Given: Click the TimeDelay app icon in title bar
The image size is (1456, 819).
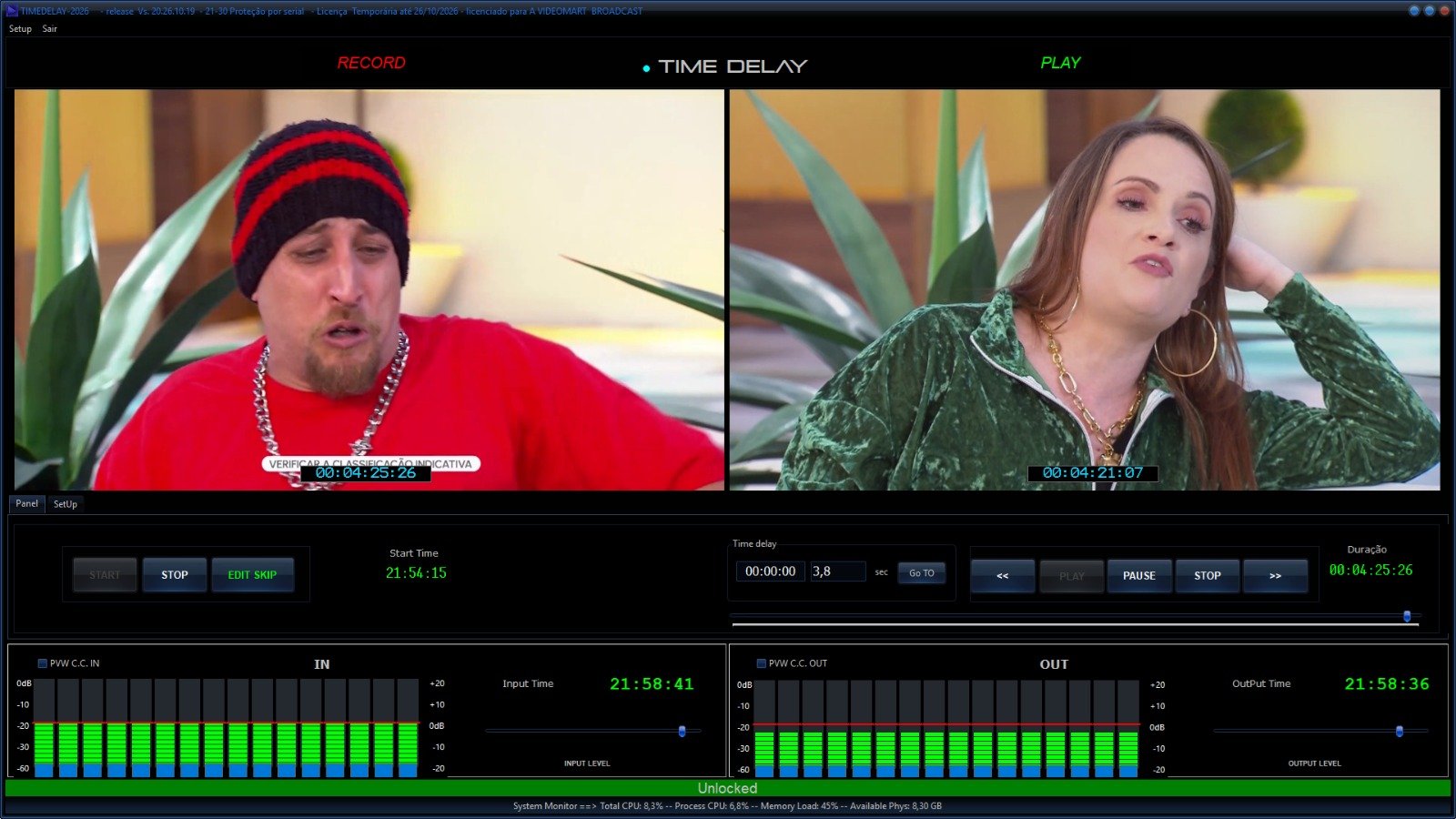Looking at the screenshot, I should (12, 11).
